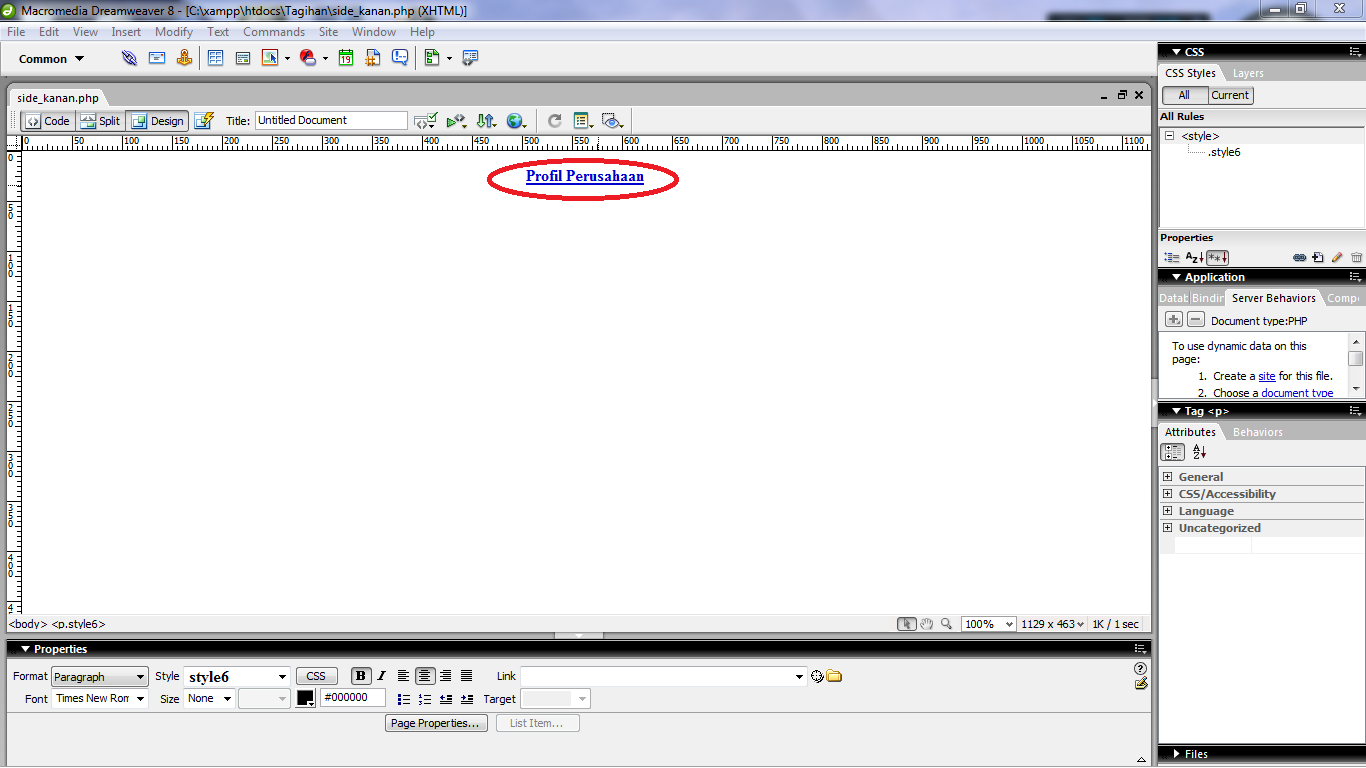Collapse the style rule under <style>
Viewport: 1366px width, 768px height.
(1170, 135)
